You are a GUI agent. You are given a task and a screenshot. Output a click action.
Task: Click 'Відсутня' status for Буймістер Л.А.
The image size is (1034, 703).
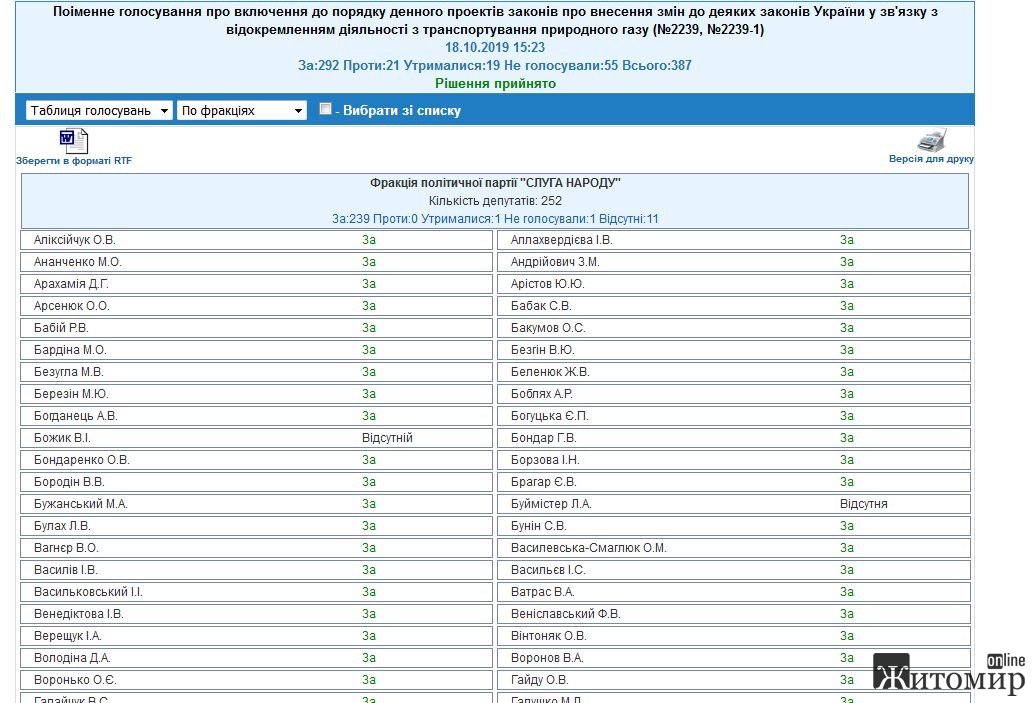pos(863,504)
